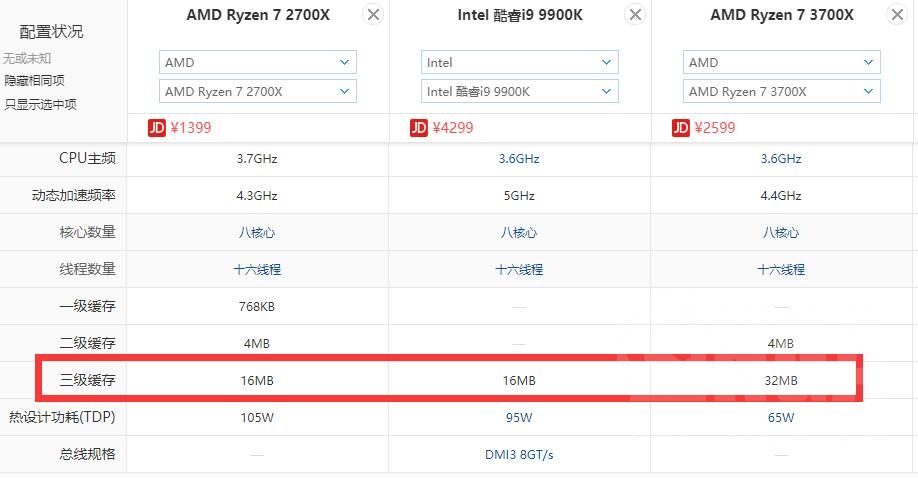Click JD icon beside ¥2599 price
The width and height of the screenshot is (918, 478).
point(680,128)
